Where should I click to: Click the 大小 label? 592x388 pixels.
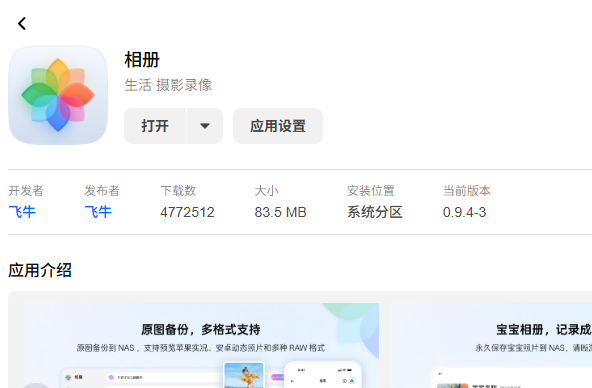coord(266,191)
